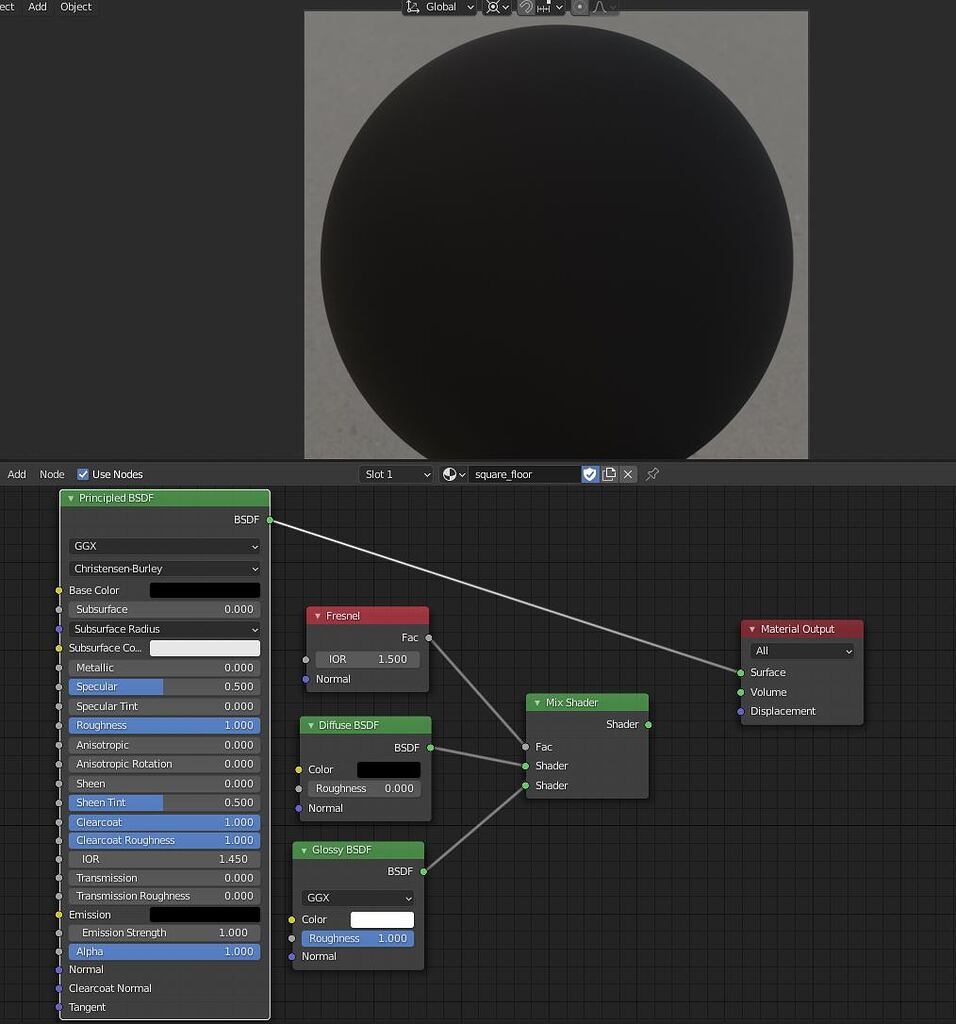Click the Base Color swatch on Principled BSDF
Screen dimensions: 956x1024
coord(204,590)
